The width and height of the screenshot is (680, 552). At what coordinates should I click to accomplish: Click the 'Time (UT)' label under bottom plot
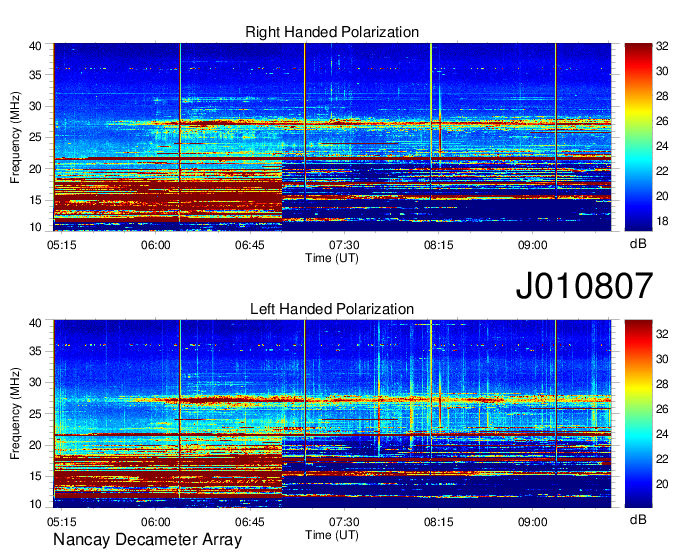point(332,535)
